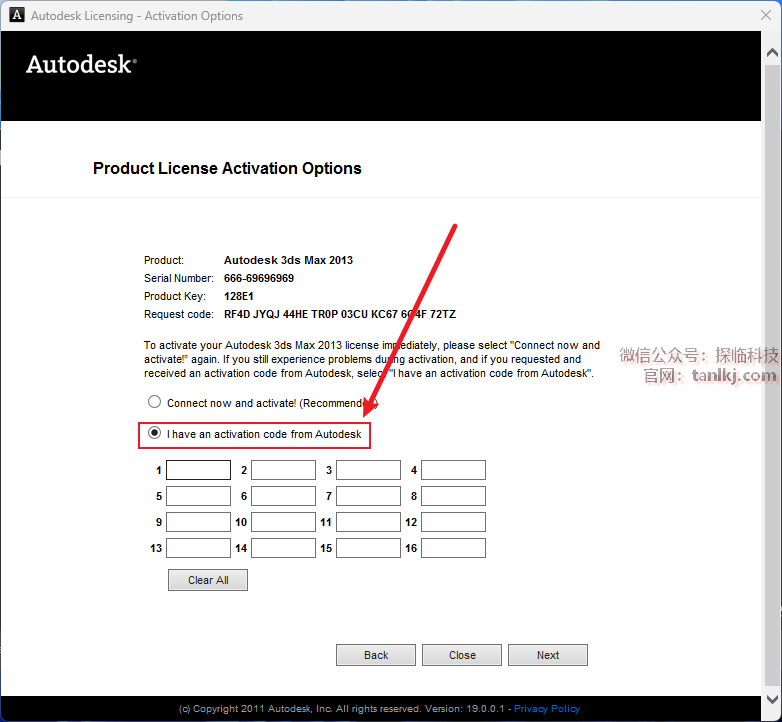Select Connect now and activate option
The height and width of the screenshot is (722, 782).
(x=155, y=402)
